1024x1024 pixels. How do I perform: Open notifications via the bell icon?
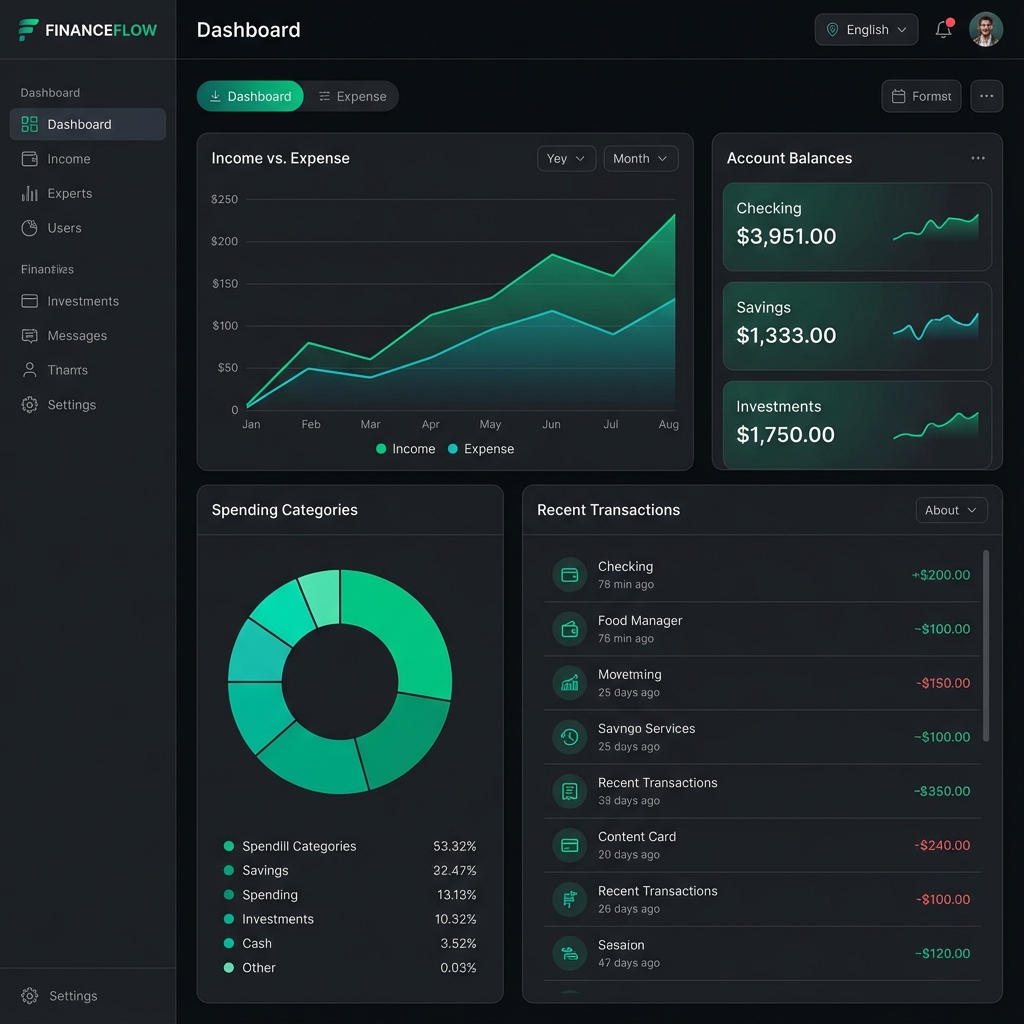coord(941,29)
